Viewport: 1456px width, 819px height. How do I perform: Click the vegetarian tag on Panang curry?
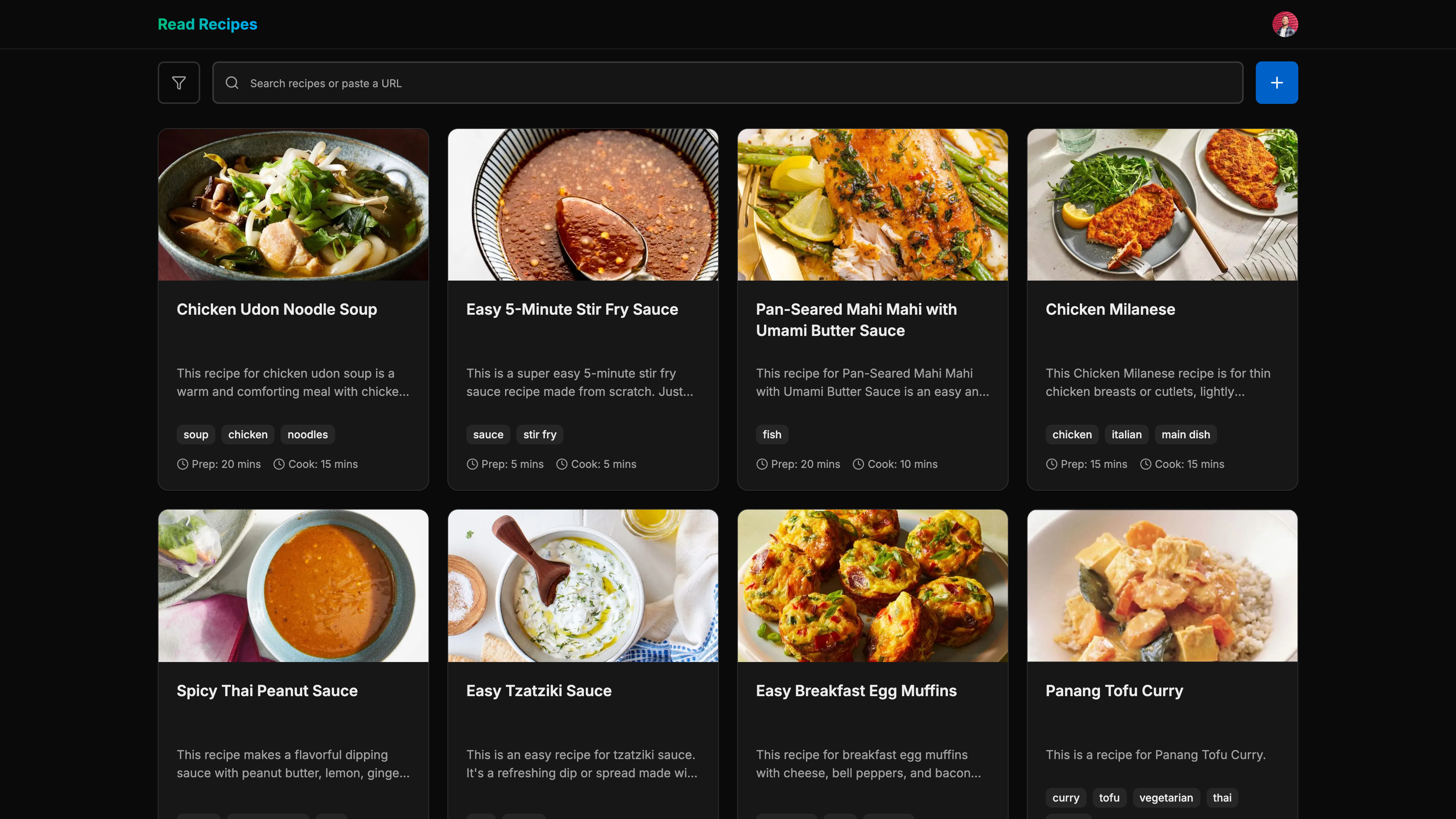coord(1166,797)
